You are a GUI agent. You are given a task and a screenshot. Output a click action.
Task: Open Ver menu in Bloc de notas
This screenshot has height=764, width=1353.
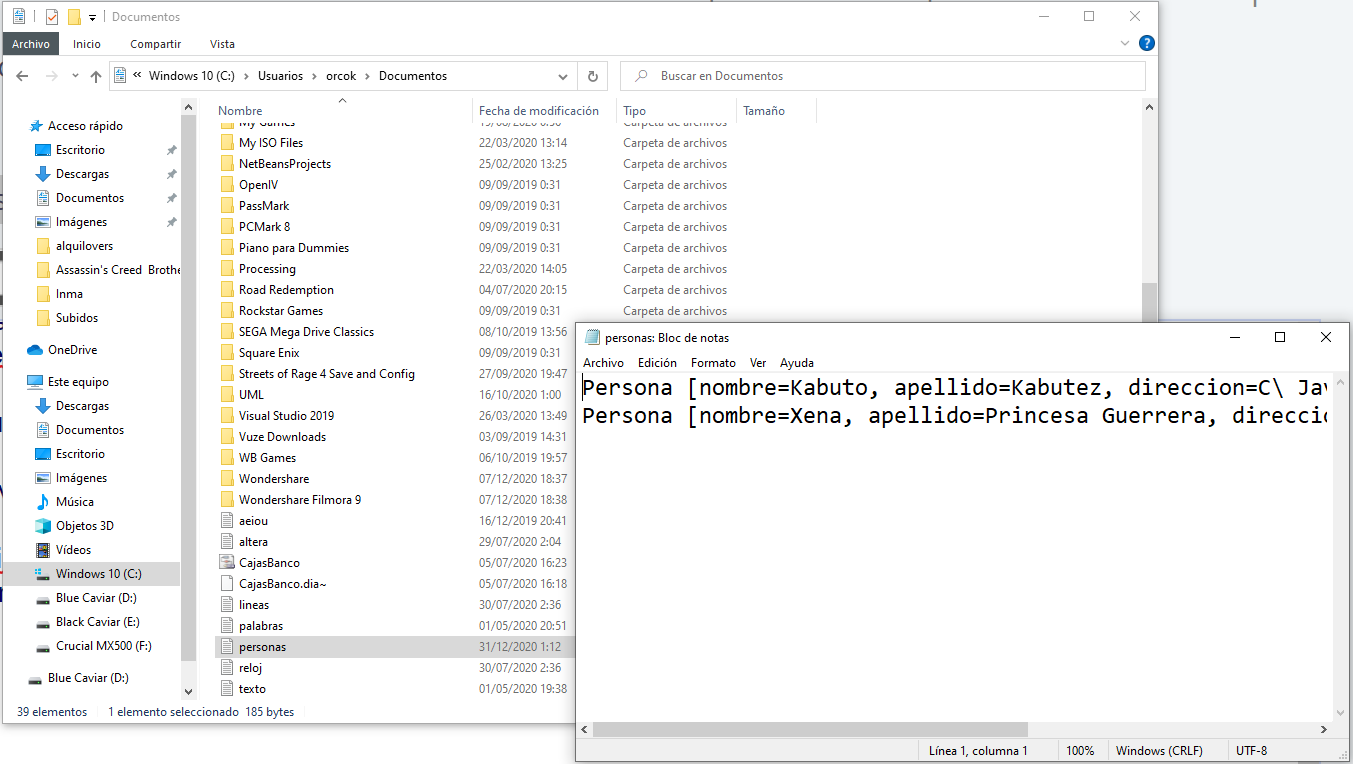click(758, 363)
